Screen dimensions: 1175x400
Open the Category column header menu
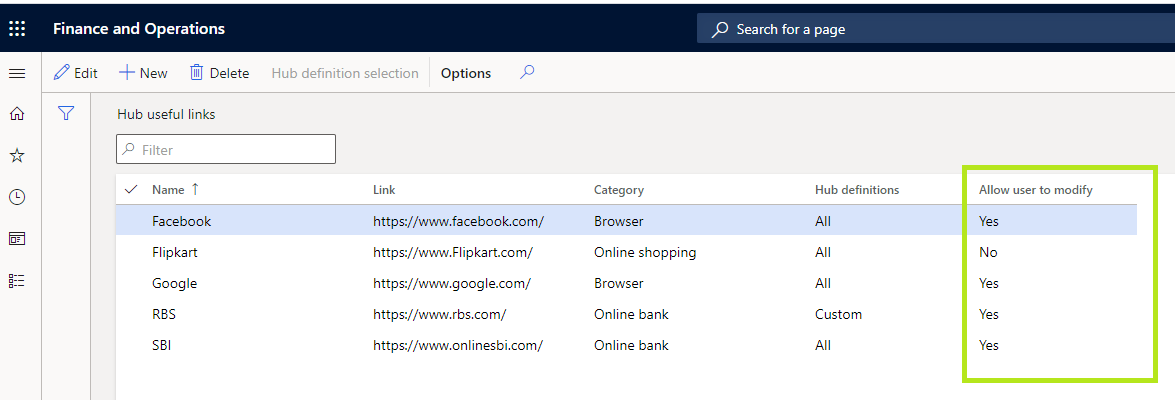[x=619, y=190]
